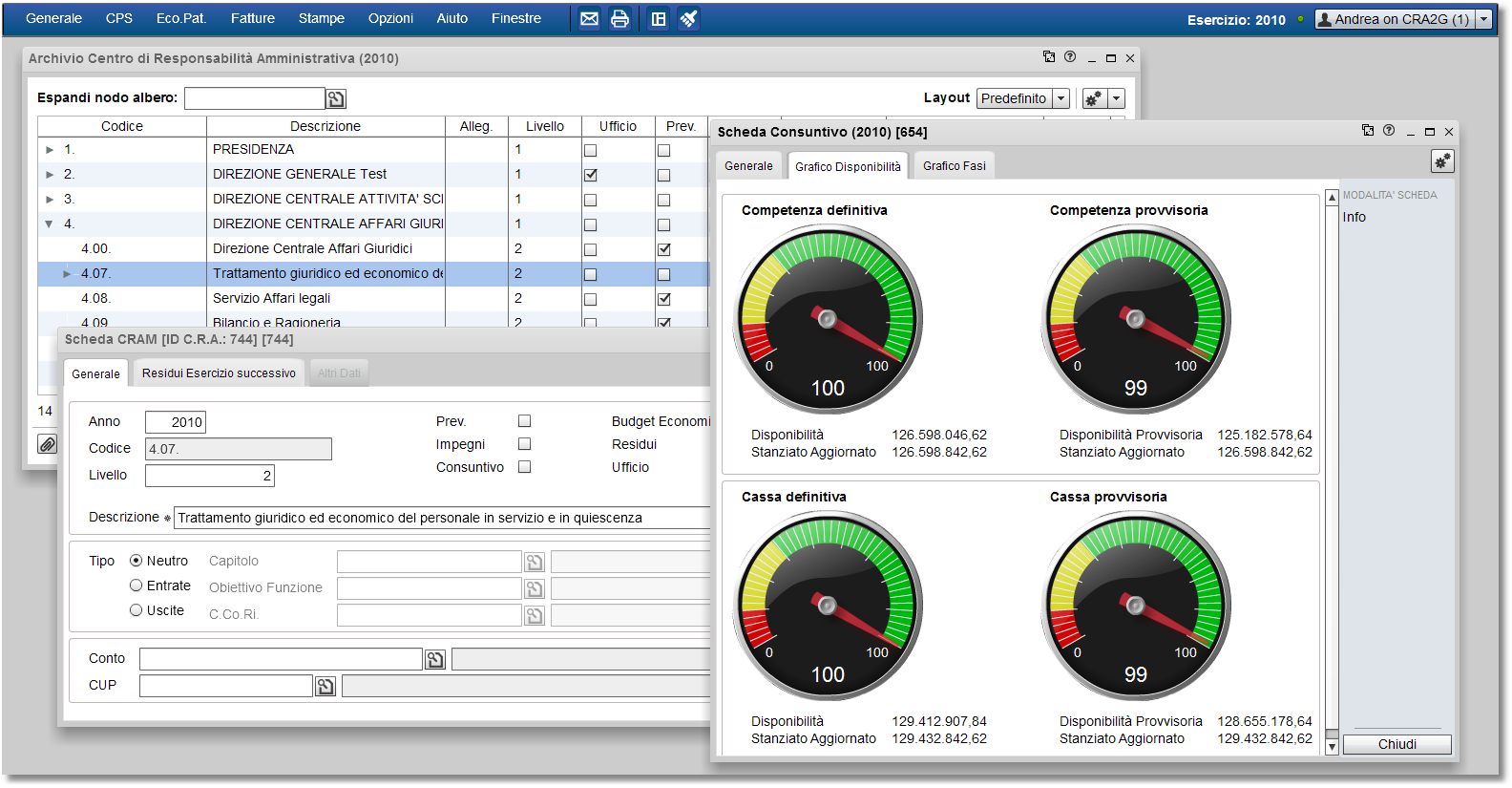The image size is (1512, 788).
Task: Select the Entrate radio button
Action: (136, 586)
